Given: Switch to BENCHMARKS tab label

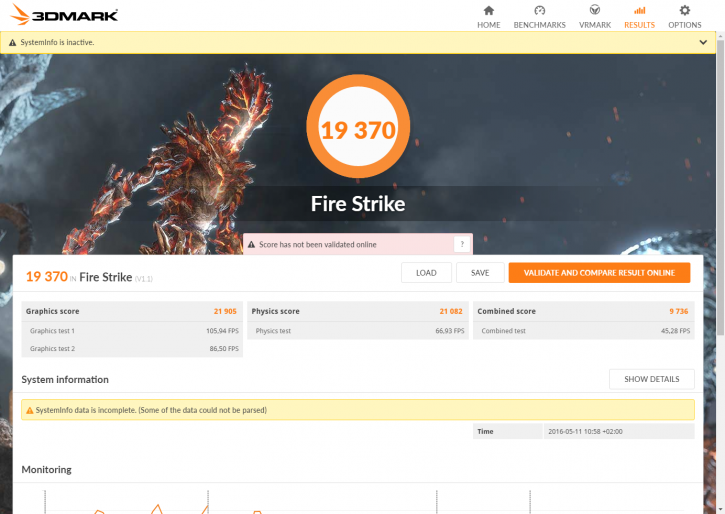Looking at the screenshot, I should [540, 25].
